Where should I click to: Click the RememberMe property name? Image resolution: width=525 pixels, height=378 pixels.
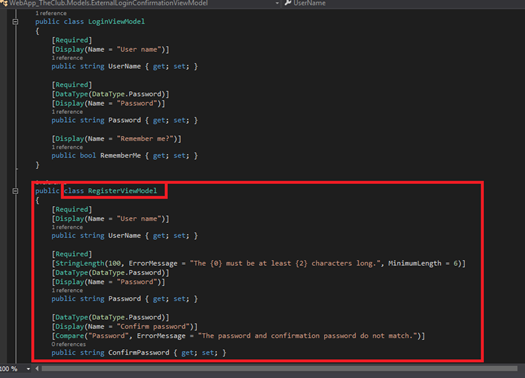121,156
